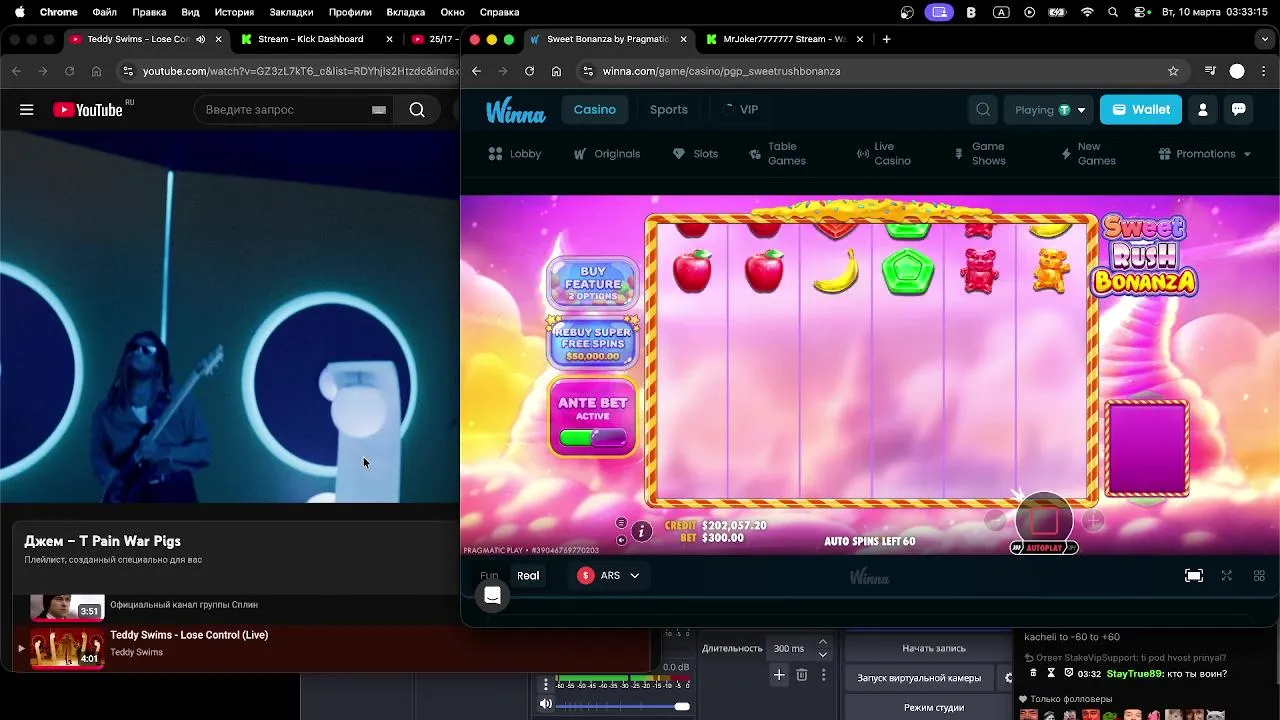Screen dimensions: 1280x720
Task: Click the Winna logo
Action: [x=516, y=110]
